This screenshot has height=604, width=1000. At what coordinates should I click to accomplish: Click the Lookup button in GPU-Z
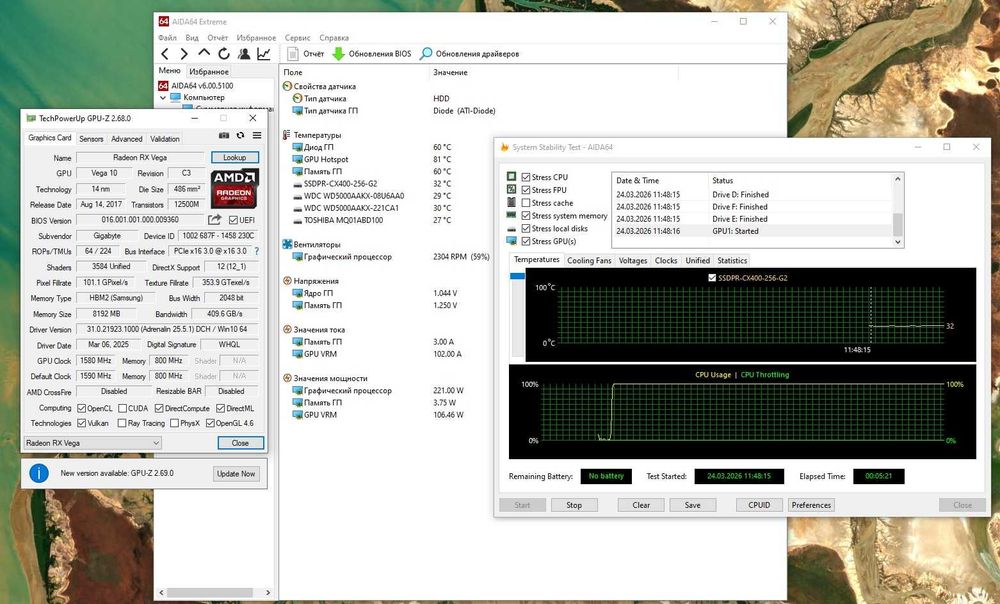235,158
